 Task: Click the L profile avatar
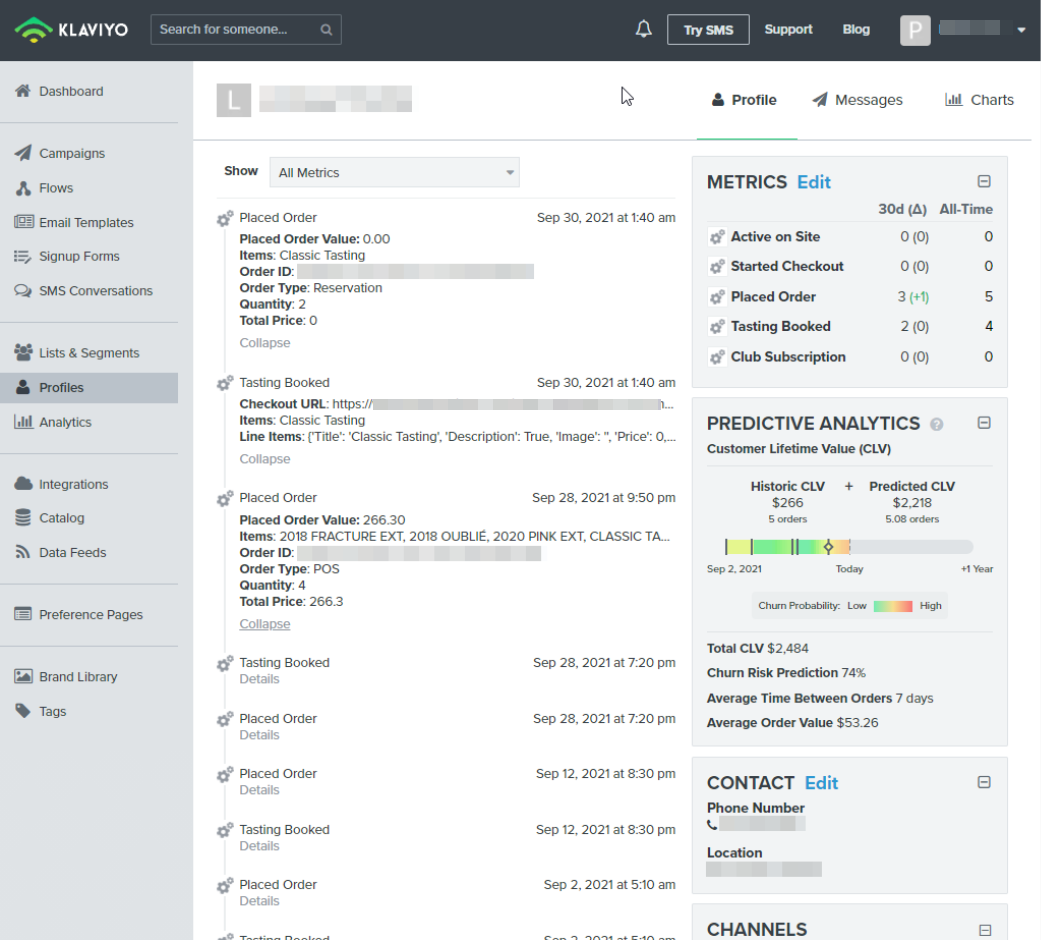coord(234,100)
